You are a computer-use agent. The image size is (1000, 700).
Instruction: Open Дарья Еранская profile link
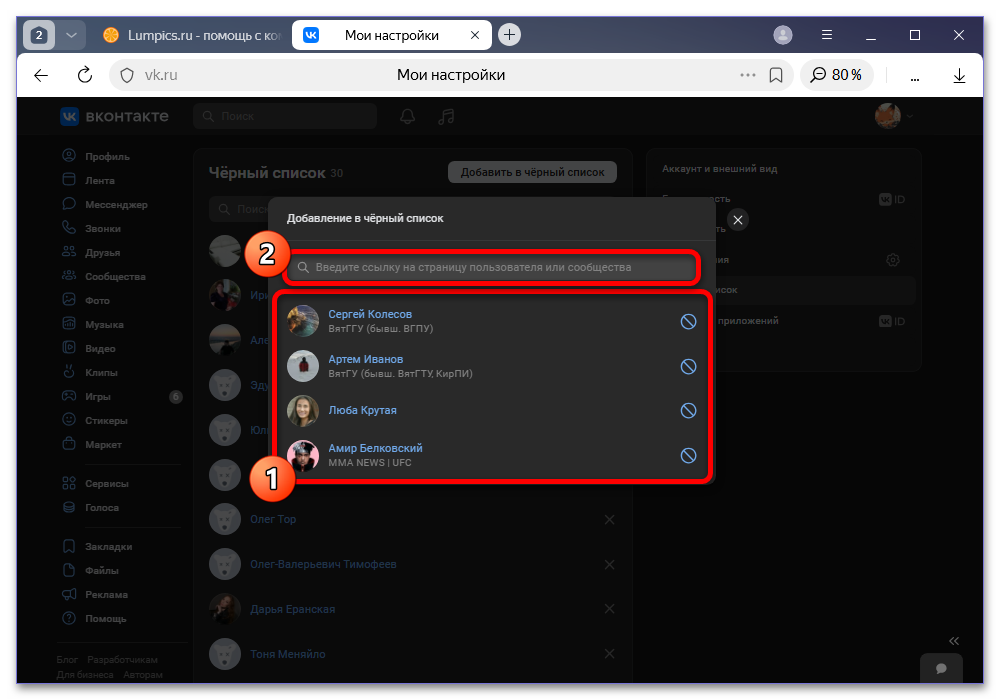293,609
